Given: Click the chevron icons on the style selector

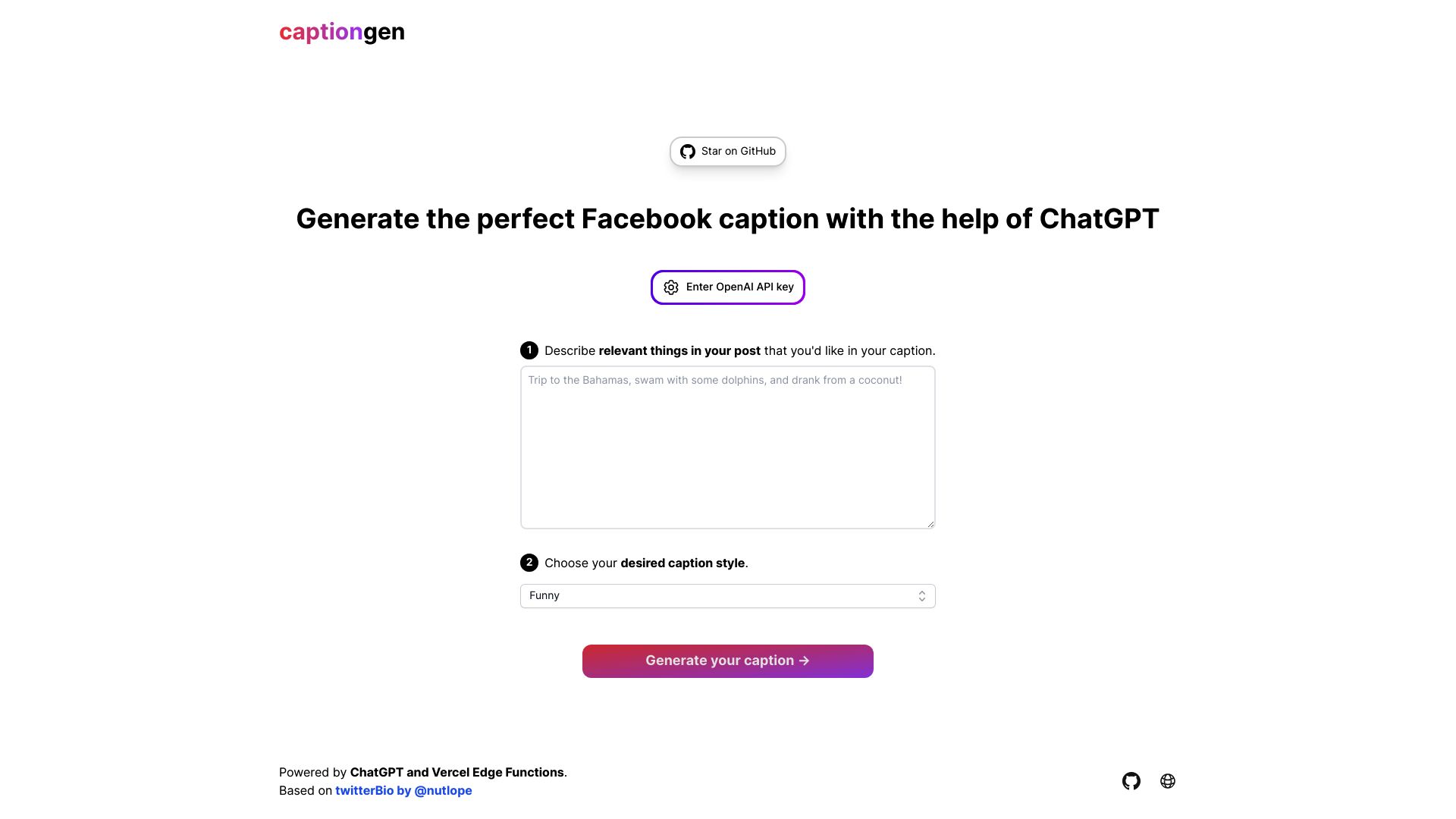Looking at the screenshot, I should 921,596.
